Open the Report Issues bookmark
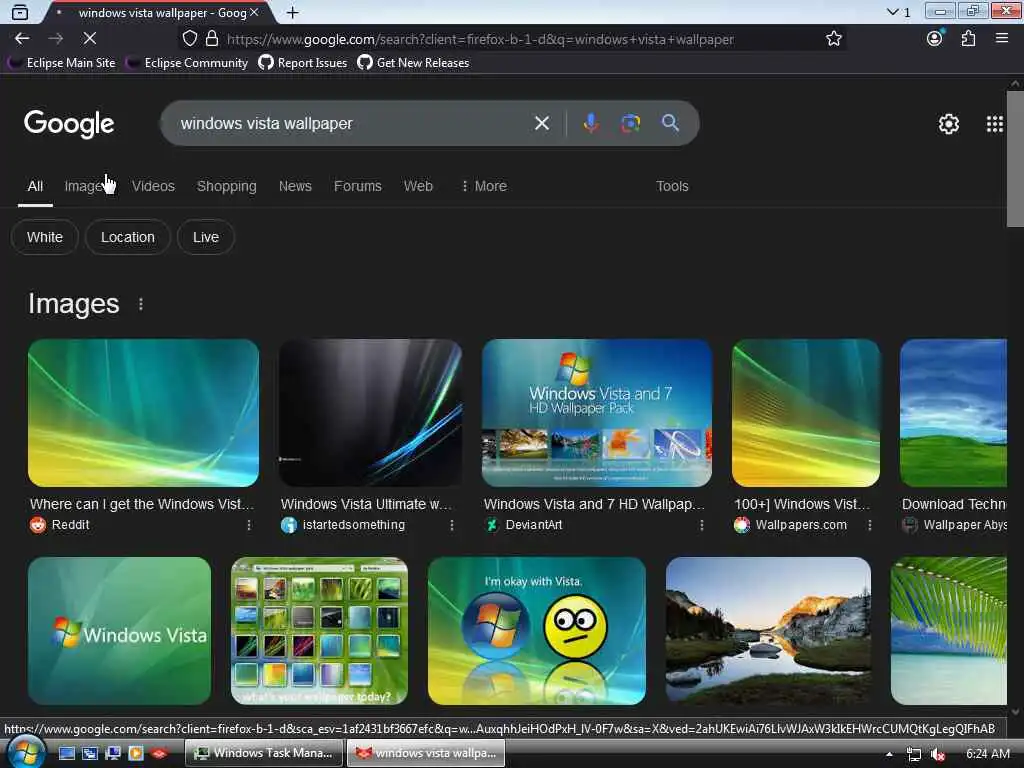The width and height of the screenshot is (1024, 768). pyautogui.click(x=303, y=63)
